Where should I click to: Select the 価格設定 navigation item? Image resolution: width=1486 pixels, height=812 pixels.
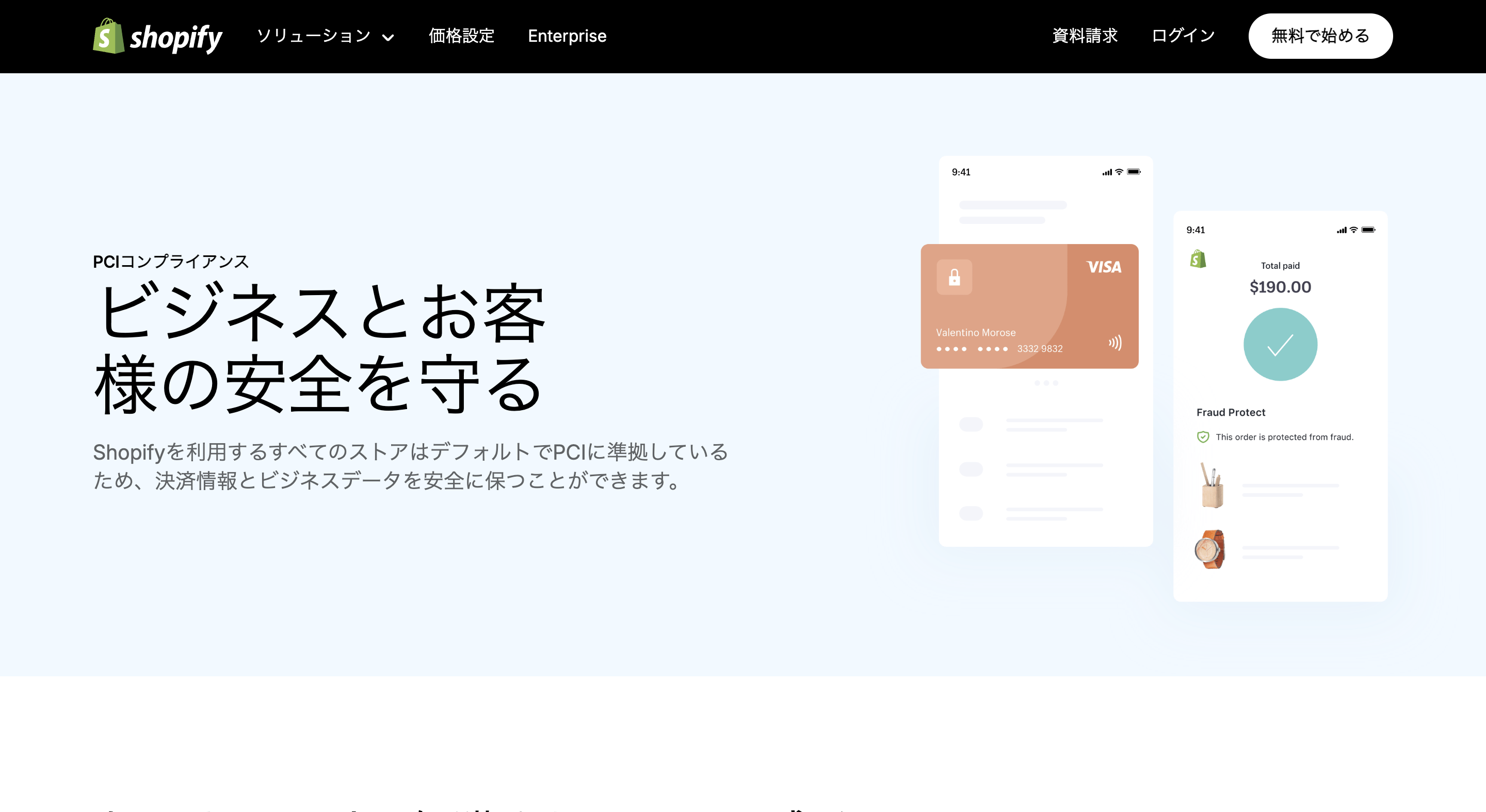click(461, 36)
